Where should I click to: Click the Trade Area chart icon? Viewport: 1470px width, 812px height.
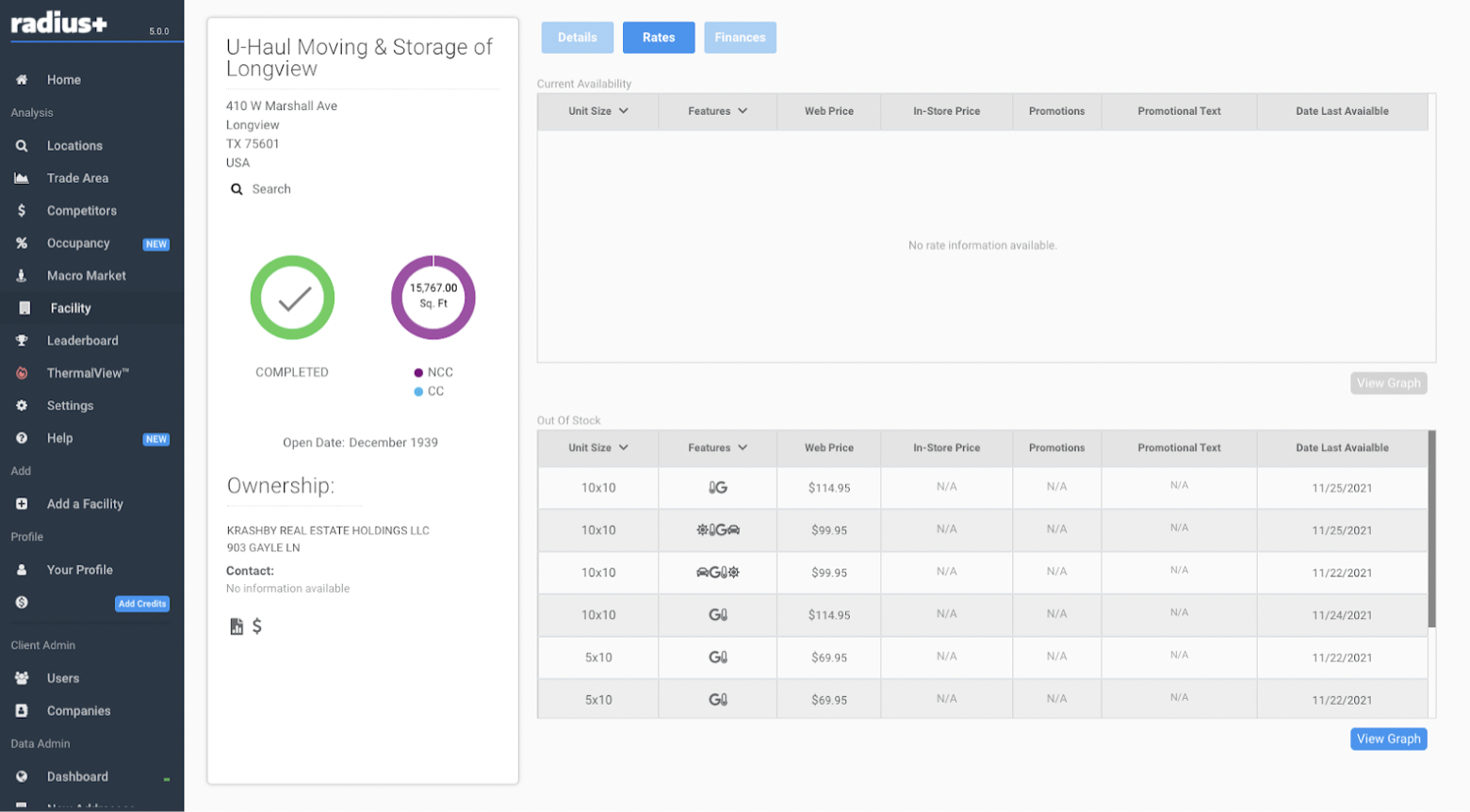(x=22, y=178)
